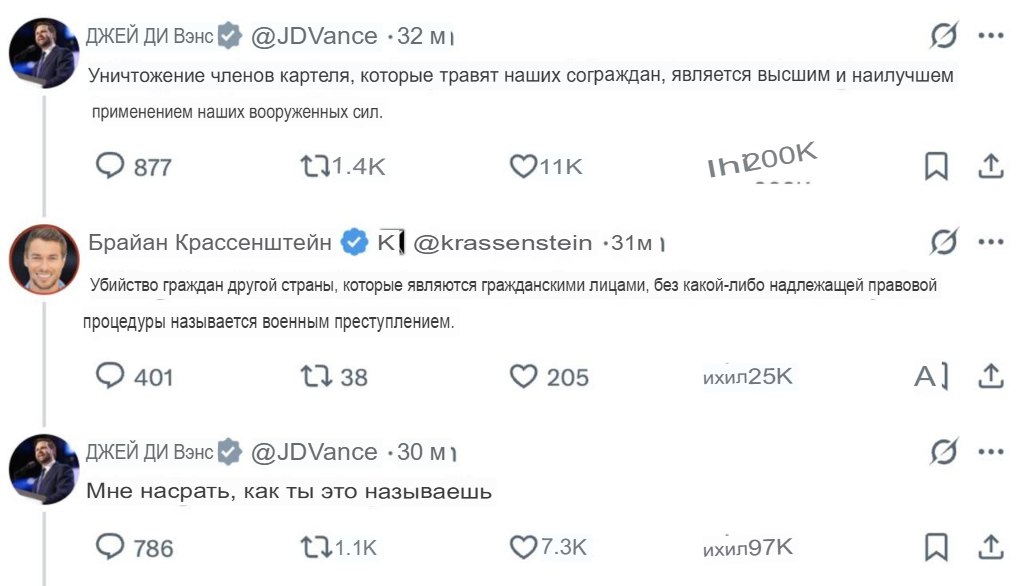Like the first tweet with 11K likes
Viewport: 1024px width, 586px height.
(523, 166)
